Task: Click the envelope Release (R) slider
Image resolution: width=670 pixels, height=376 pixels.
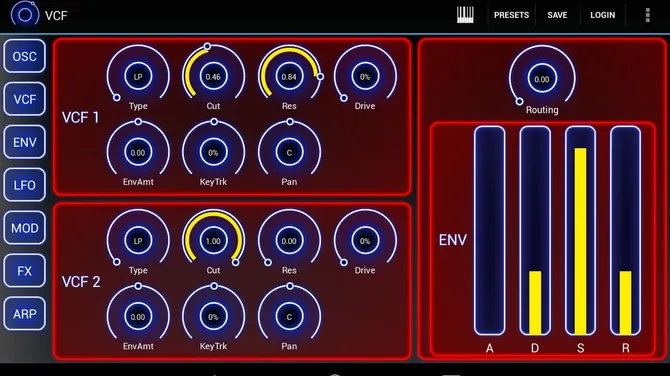Action: pyautogui.click(x=626, y=231)
